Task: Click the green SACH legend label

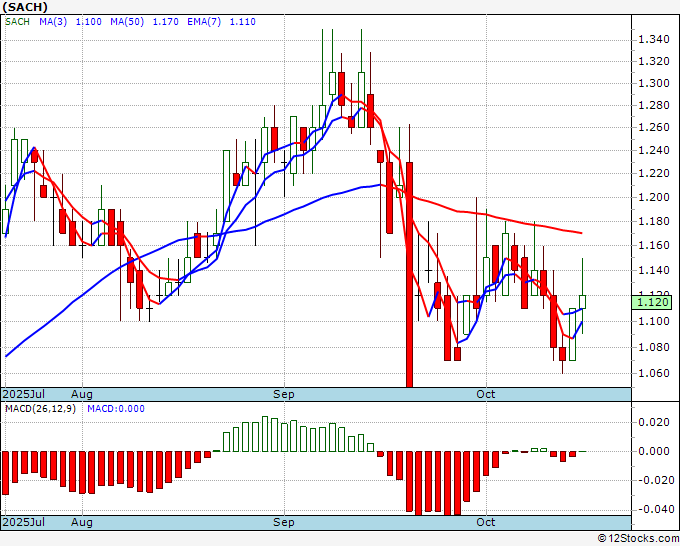Action: (17, 22)
